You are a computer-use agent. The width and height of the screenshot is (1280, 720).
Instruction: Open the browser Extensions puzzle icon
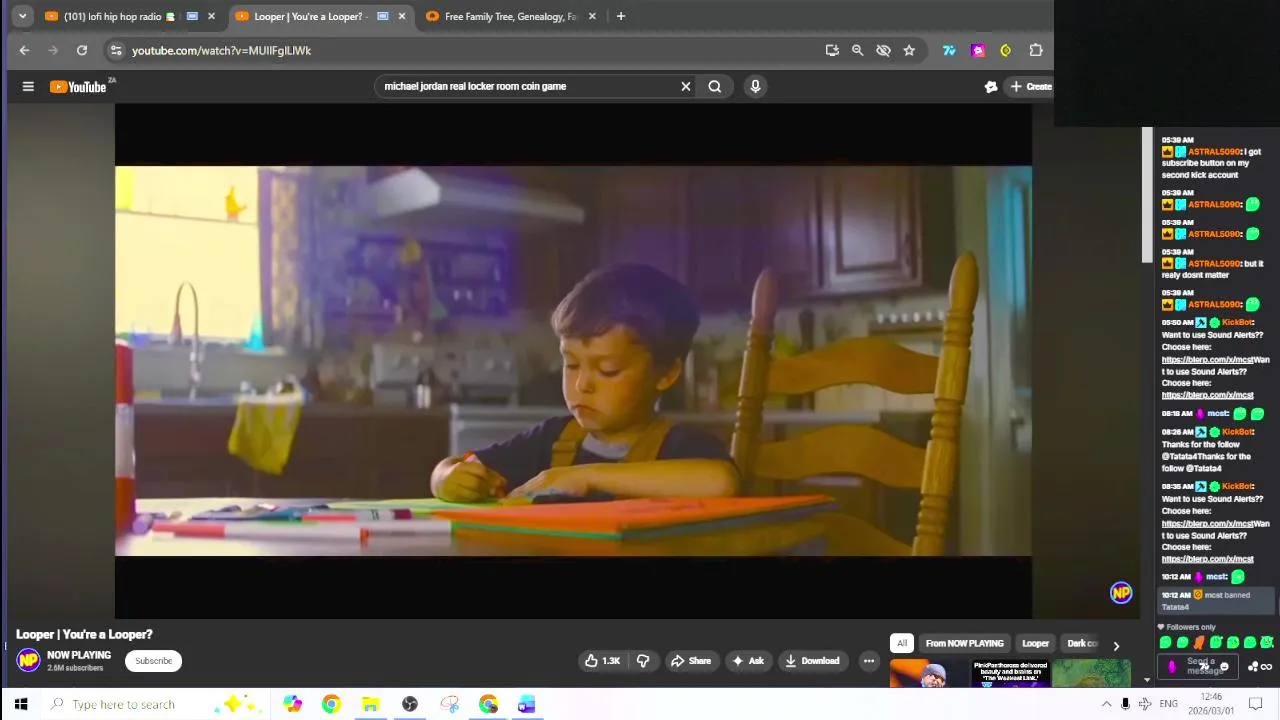1036,50
